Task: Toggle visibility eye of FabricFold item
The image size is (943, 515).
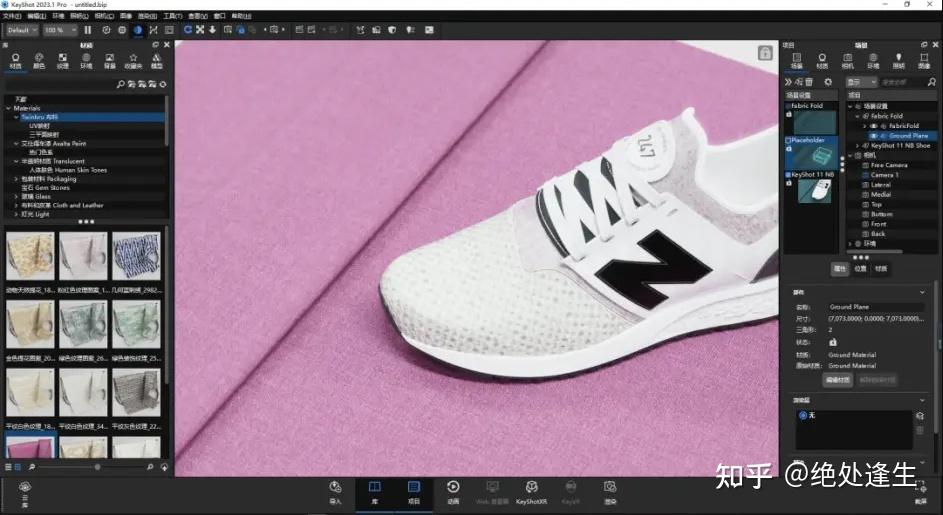Action: click(x=873, y=126)
